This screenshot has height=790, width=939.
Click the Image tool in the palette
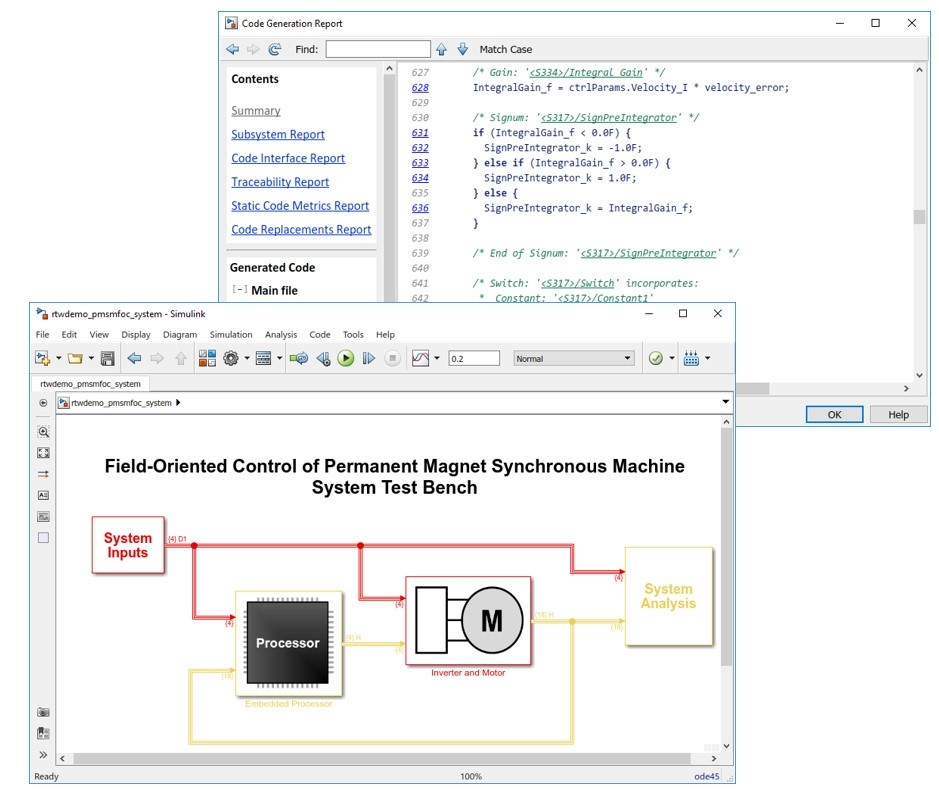[x=43, y=516]
